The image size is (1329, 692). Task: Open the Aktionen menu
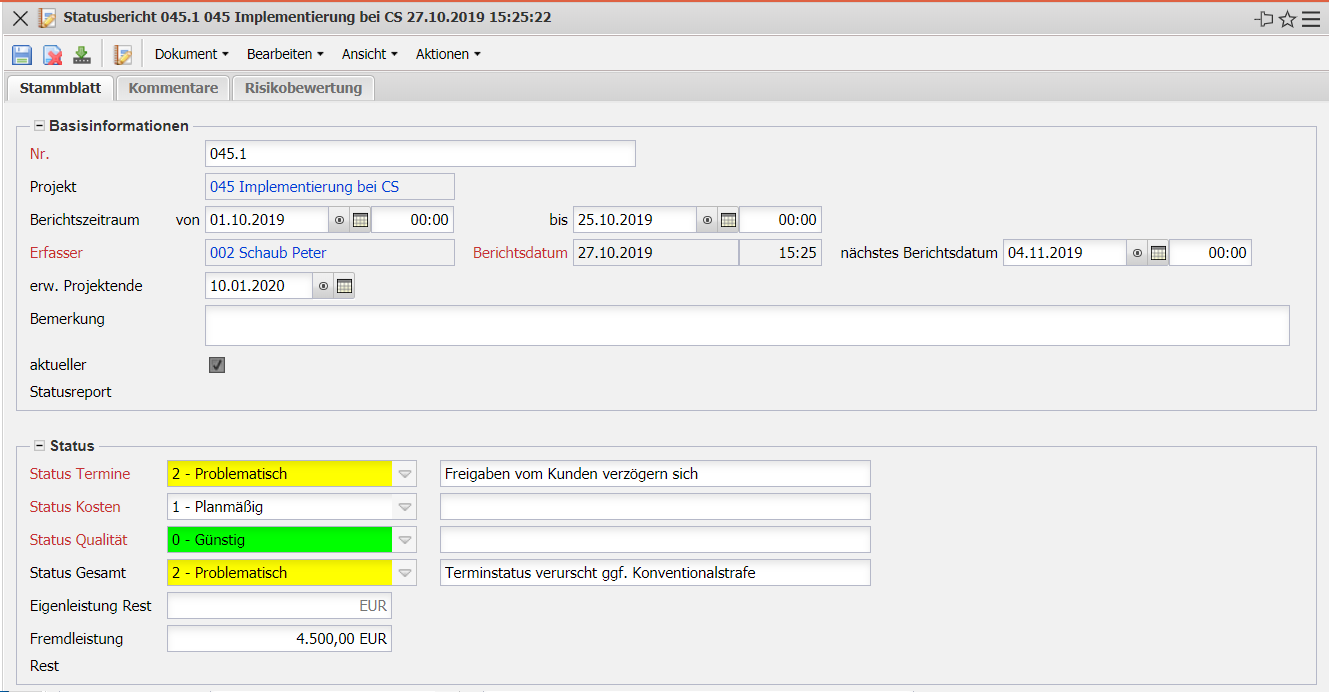click(x=448, y=54)
